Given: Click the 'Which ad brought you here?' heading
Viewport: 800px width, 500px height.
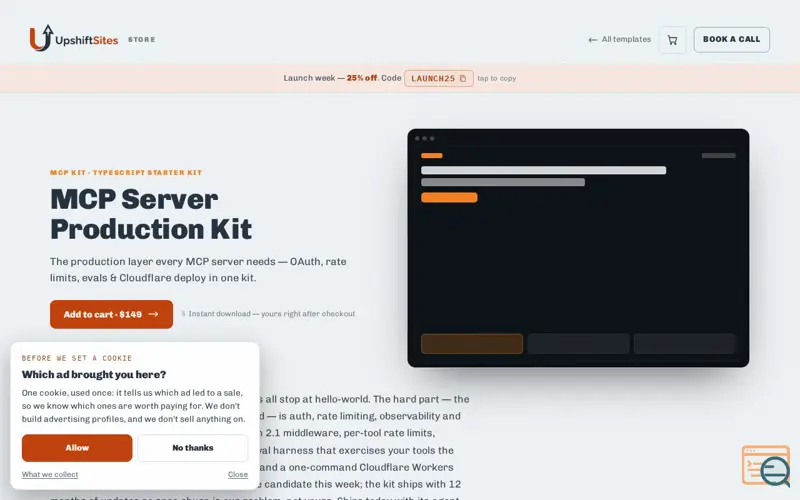Looking at the screenshot, I should [94, 374].
